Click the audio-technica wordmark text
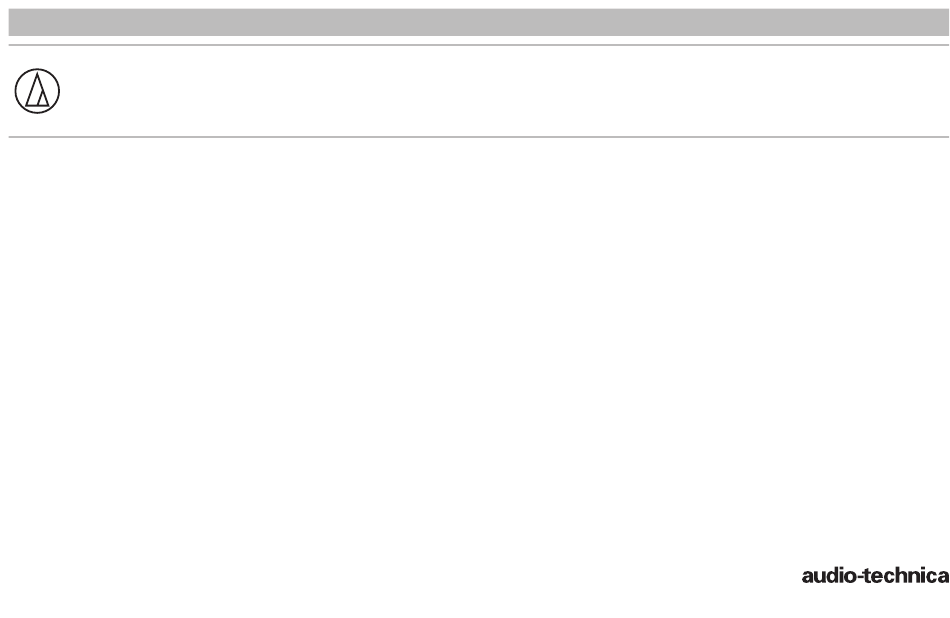The height and width of the screenshot is (618, 950). (875, 576)
